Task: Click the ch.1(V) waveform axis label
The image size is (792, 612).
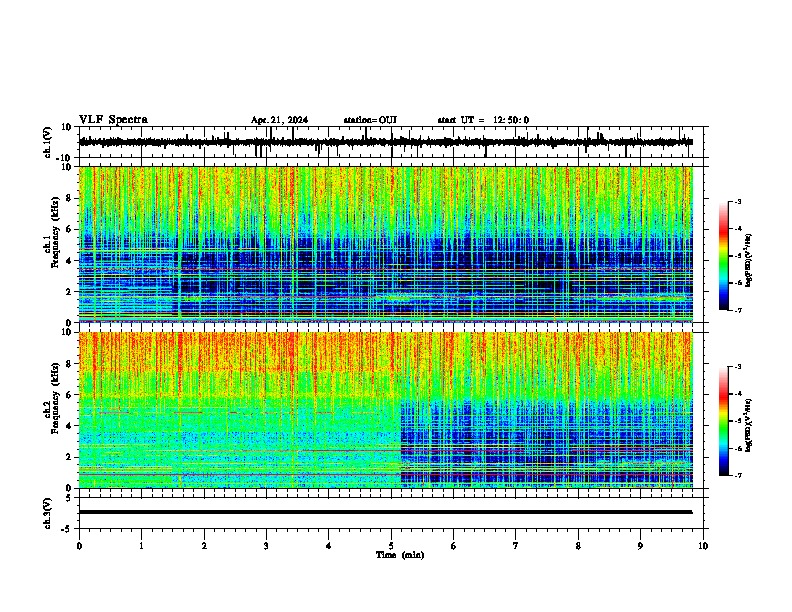Action: [x=48, y=142]
